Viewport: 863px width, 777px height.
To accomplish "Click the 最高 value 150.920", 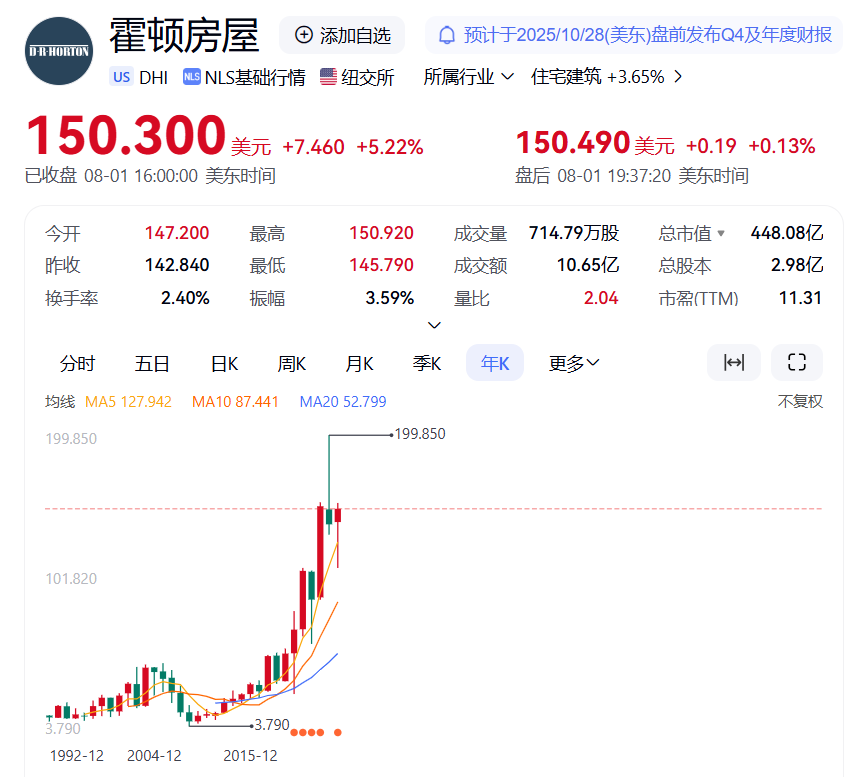I will coord(381,233).
